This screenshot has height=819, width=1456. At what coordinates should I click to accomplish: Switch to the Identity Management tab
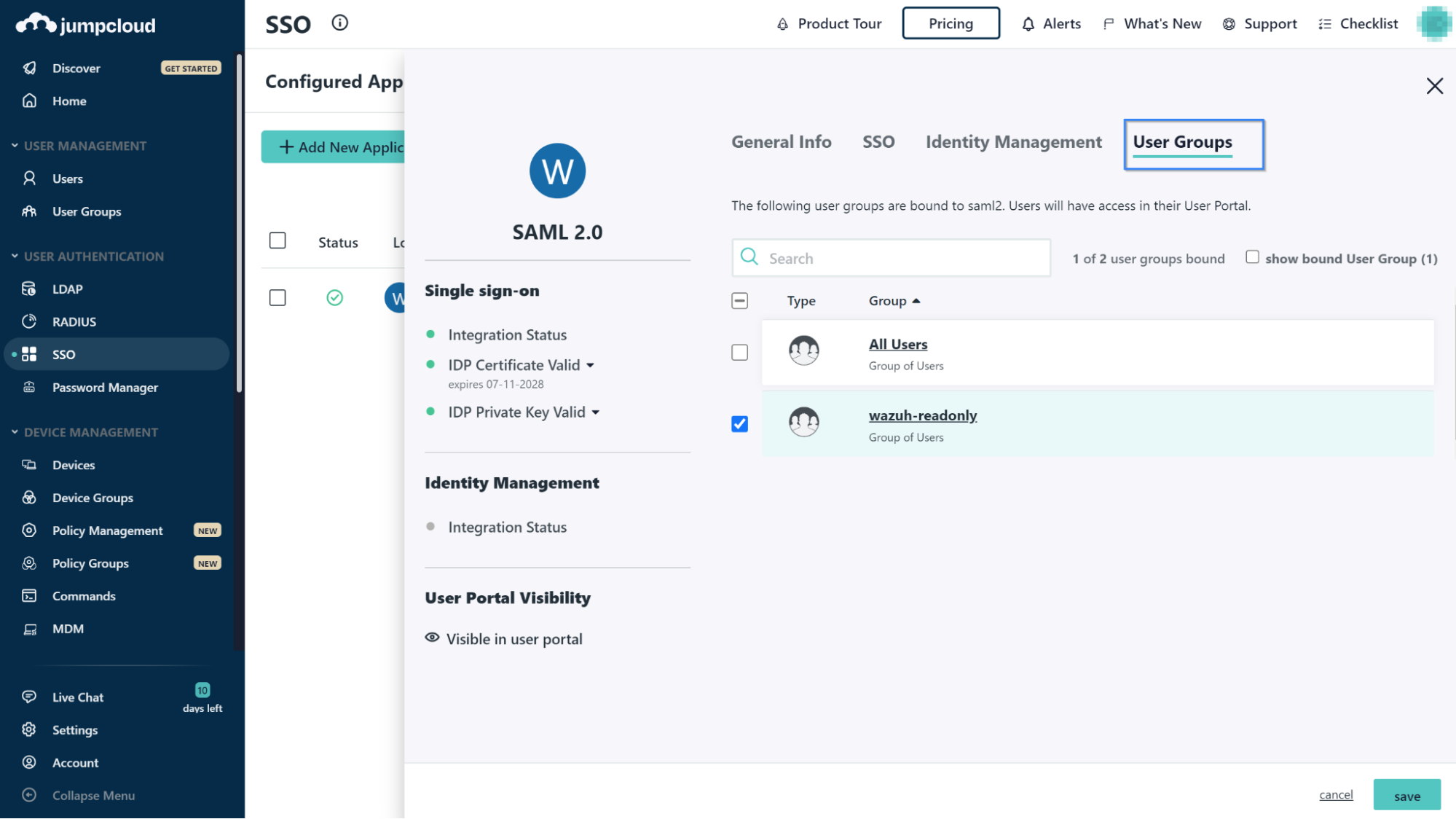pyautogui.click(x=1013, y=142)
